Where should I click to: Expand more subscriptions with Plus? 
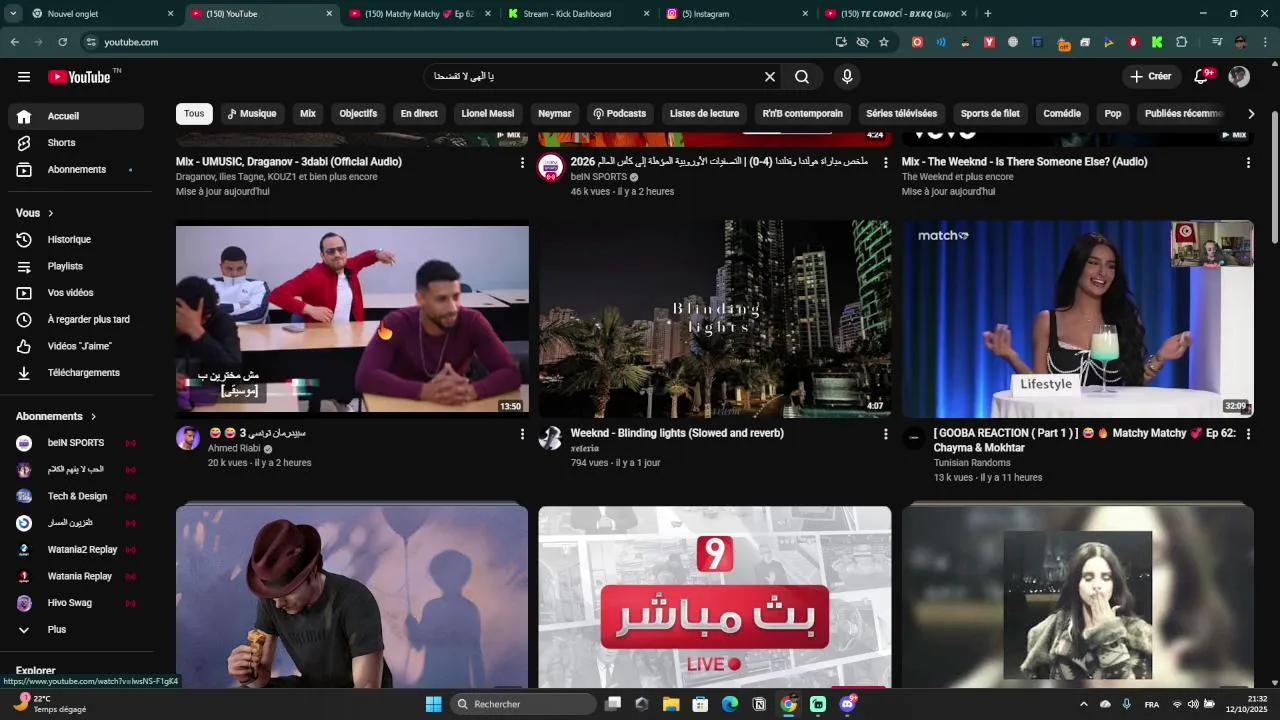pyautogui.click(x=76, y=630)
